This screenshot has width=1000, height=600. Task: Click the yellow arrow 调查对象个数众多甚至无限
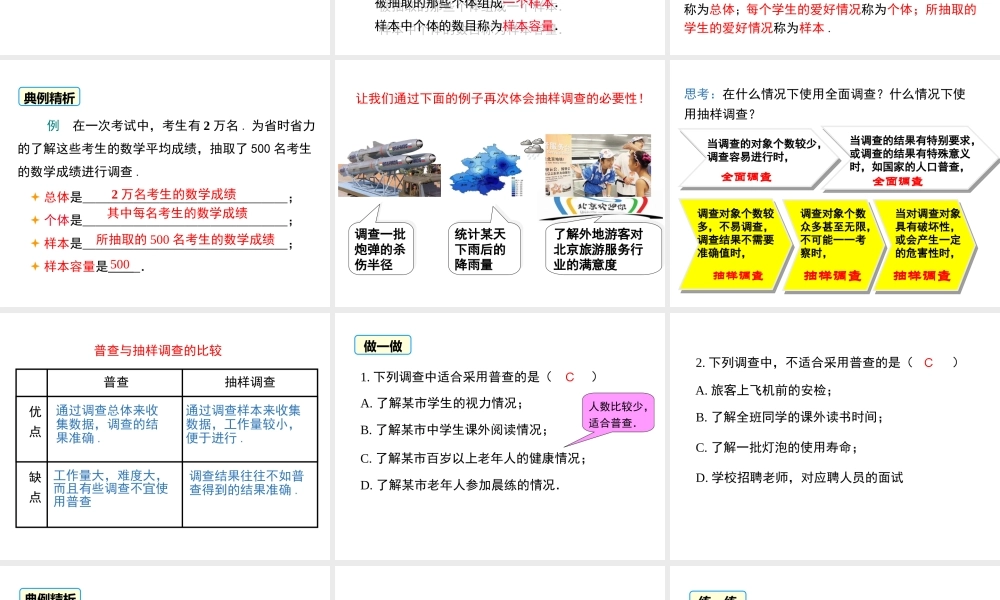832,245
